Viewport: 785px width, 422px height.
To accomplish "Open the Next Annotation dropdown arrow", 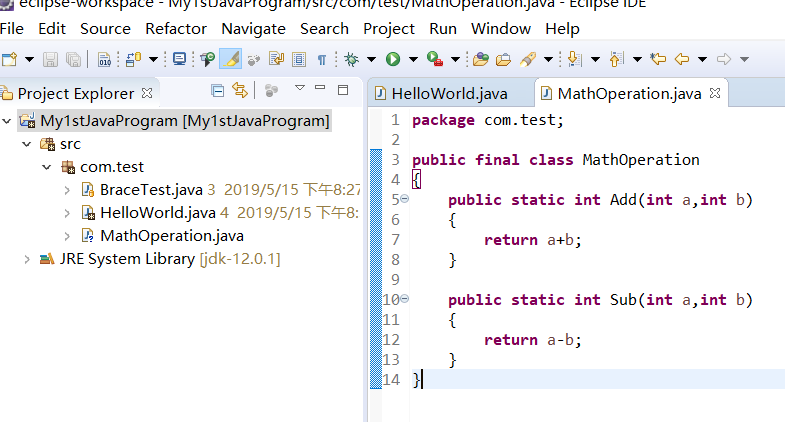I will [x=595, y=59].
